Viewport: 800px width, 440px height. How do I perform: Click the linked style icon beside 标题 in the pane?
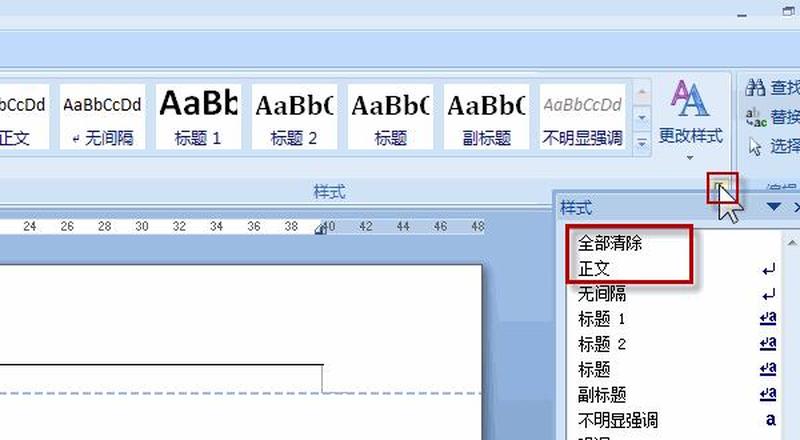point(768,368)
